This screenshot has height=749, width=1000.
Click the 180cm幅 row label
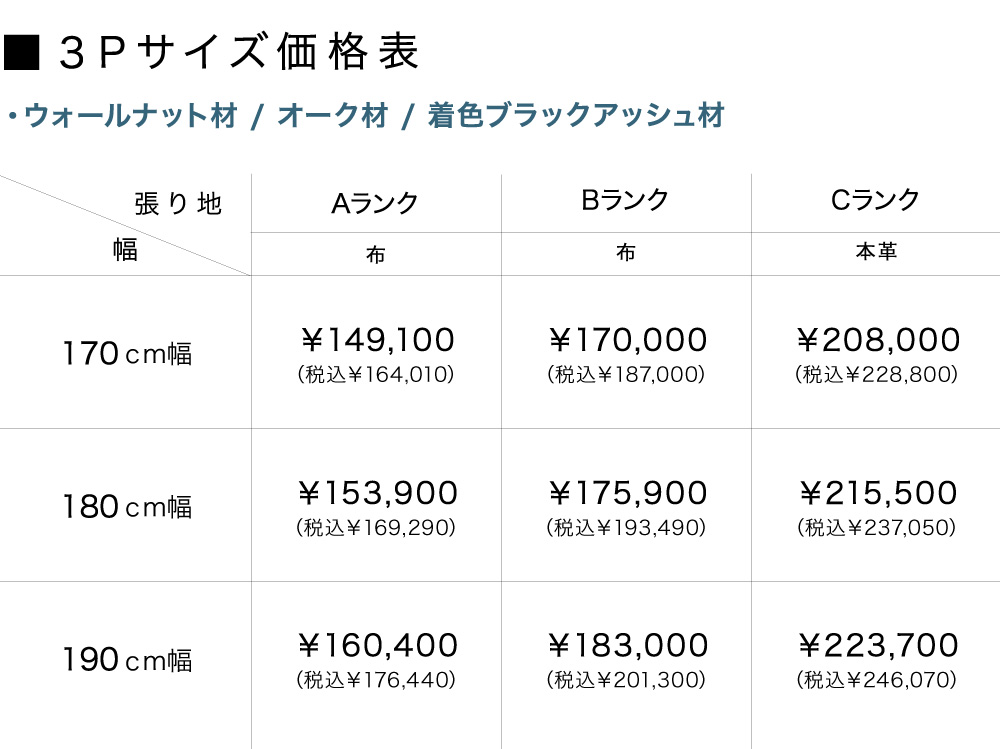[127, 507]
